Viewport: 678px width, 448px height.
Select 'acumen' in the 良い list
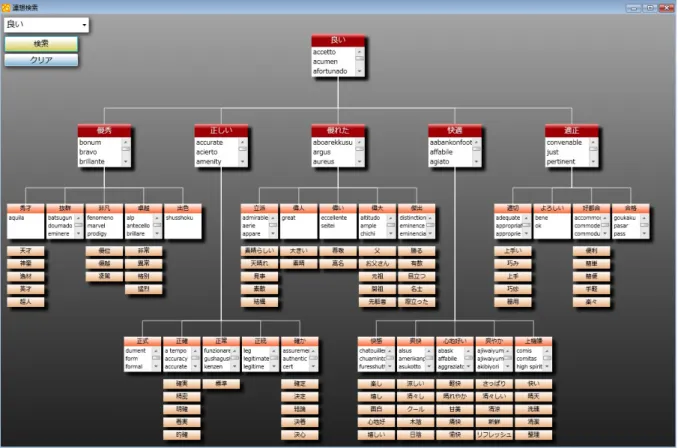point(325,61)
